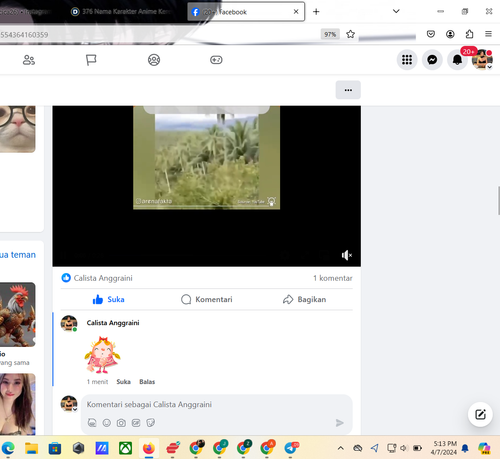Click the 'ua teman' see all friends link
This screenshot has width=500, height=459.
click(x=18, y=255)
